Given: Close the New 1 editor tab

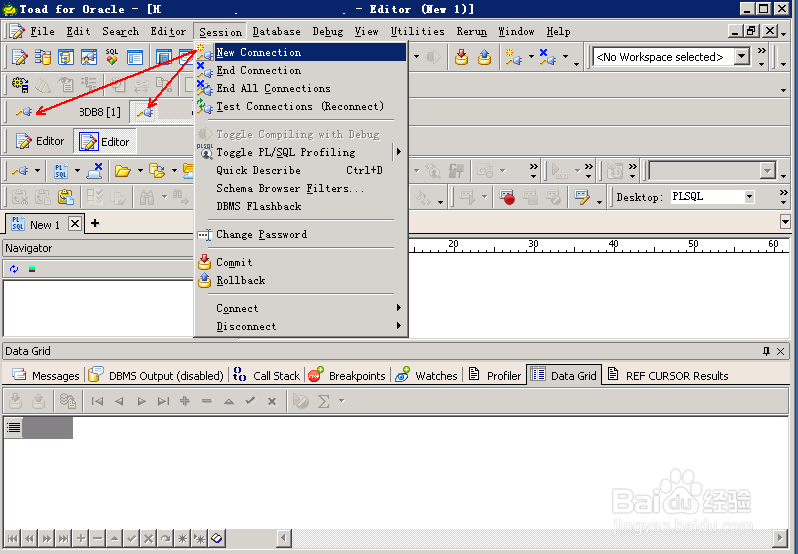Looking at the screenshot, I should [x=75, y=223].
